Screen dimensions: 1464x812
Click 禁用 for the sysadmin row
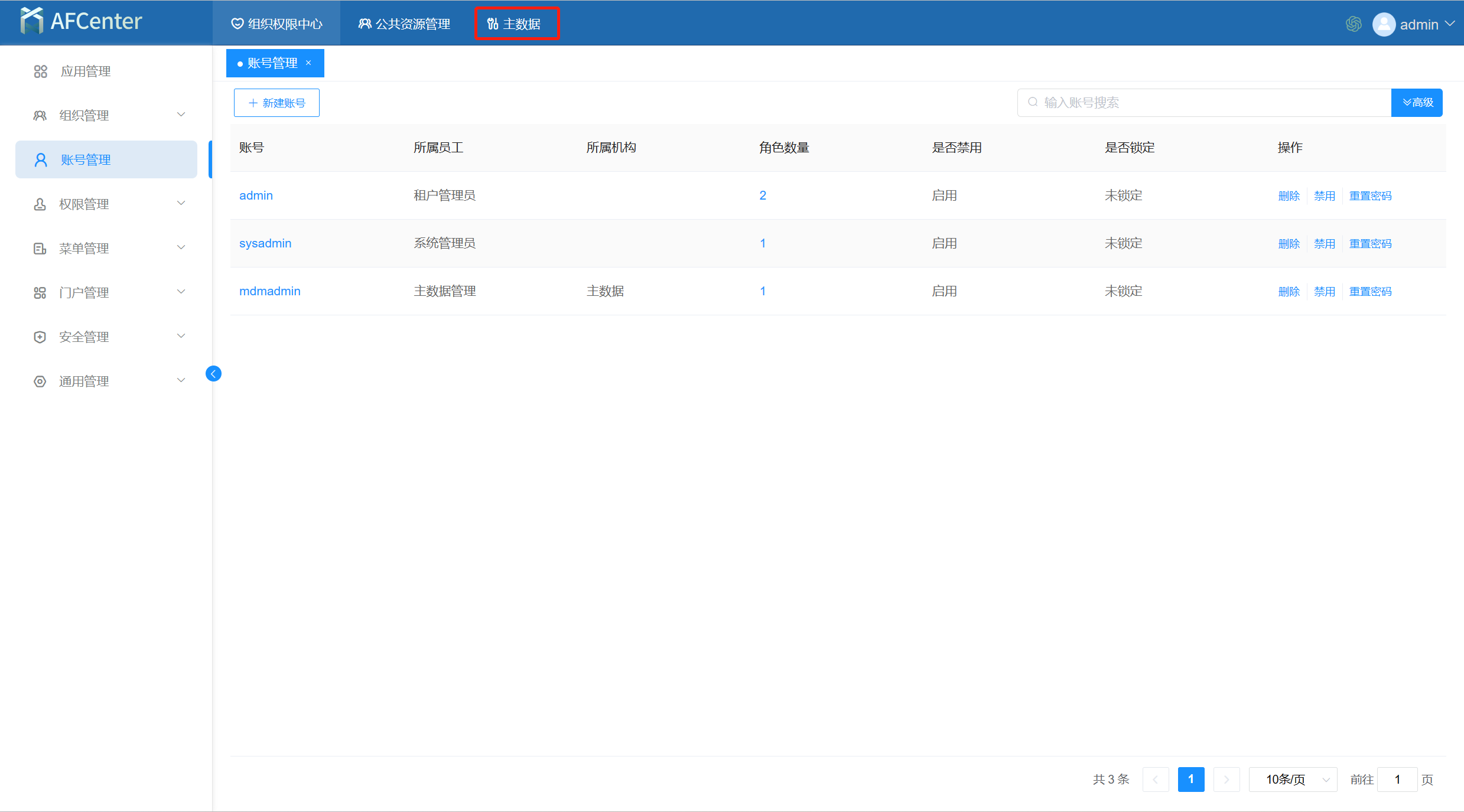[x=1325, y=244]
